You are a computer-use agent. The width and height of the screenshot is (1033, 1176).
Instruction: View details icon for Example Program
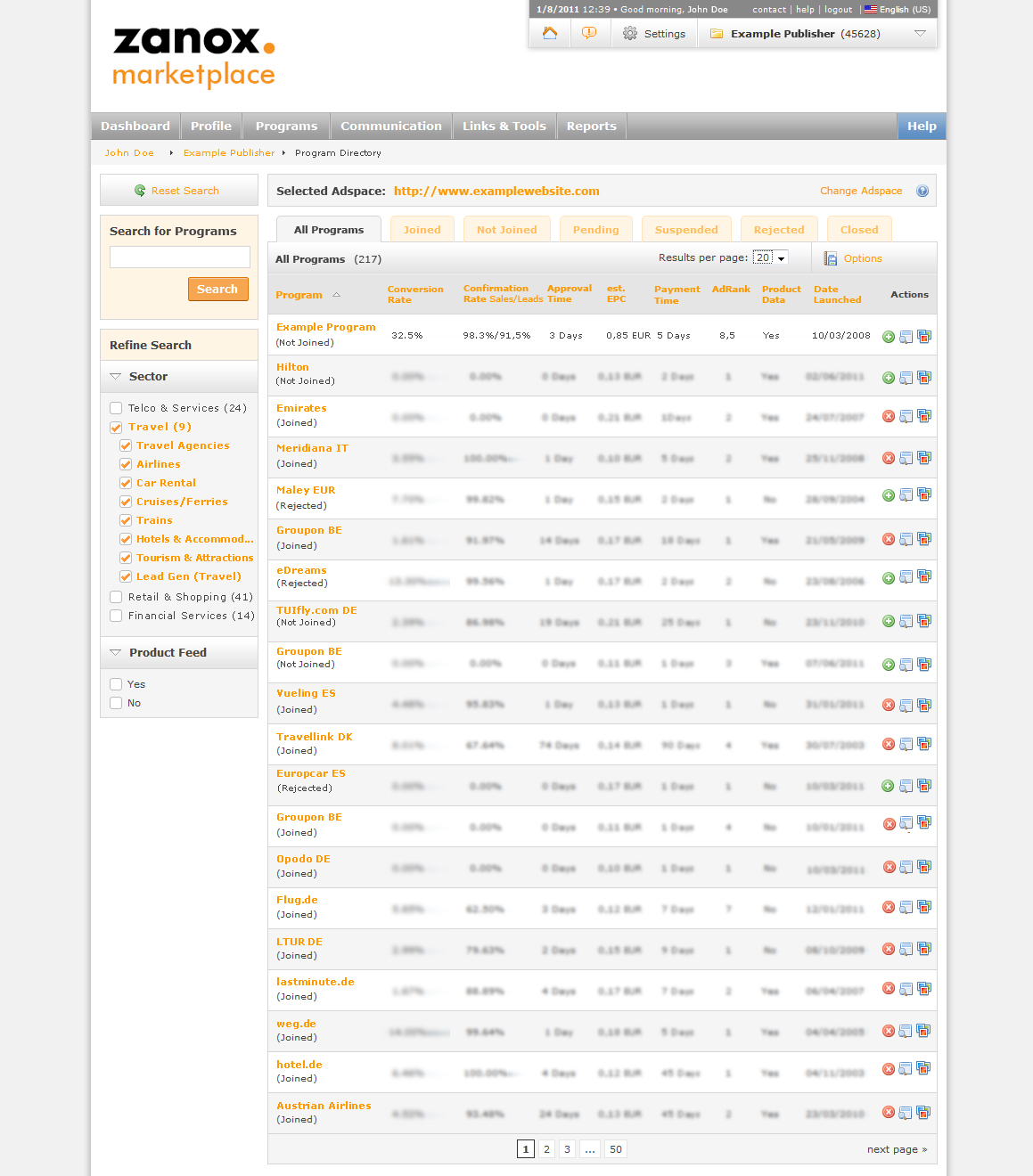click(906, 337)
